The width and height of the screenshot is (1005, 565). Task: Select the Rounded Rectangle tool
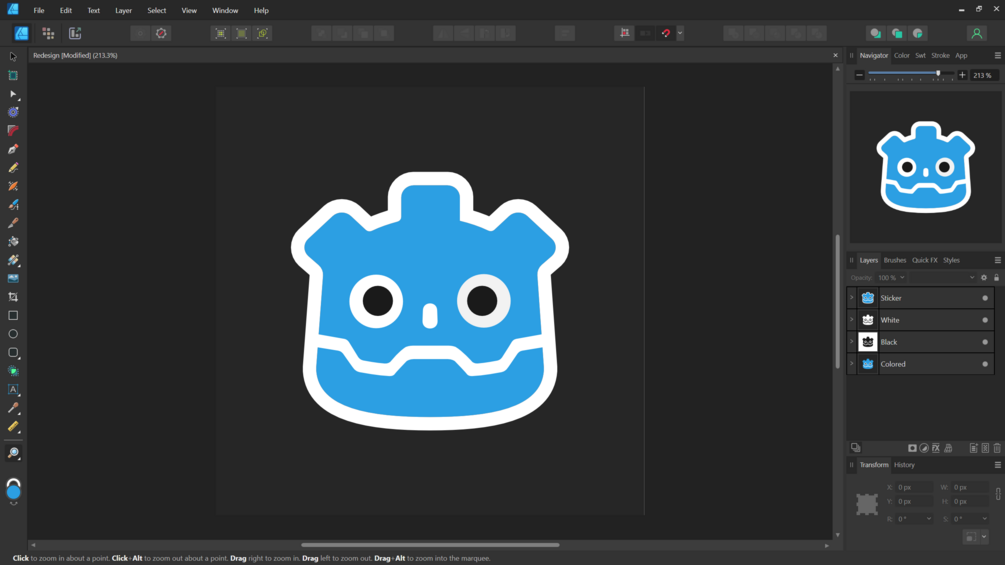[x=13, y=352]
